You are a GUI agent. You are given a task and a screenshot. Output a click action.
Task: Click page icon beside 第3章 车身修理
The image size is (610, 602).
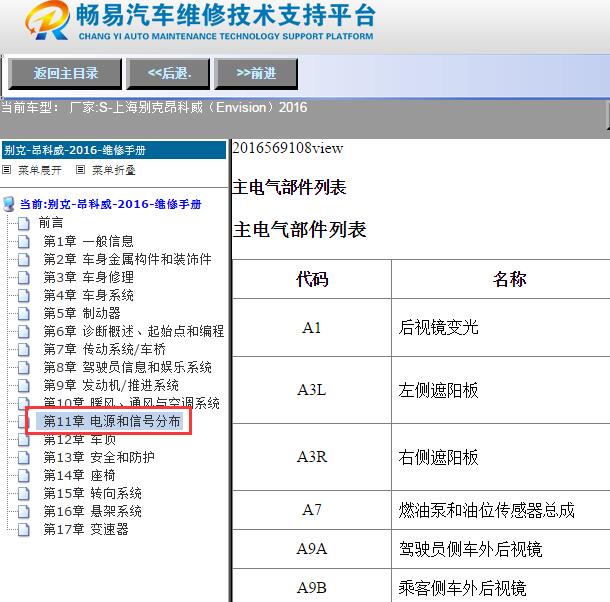point(24,277)
